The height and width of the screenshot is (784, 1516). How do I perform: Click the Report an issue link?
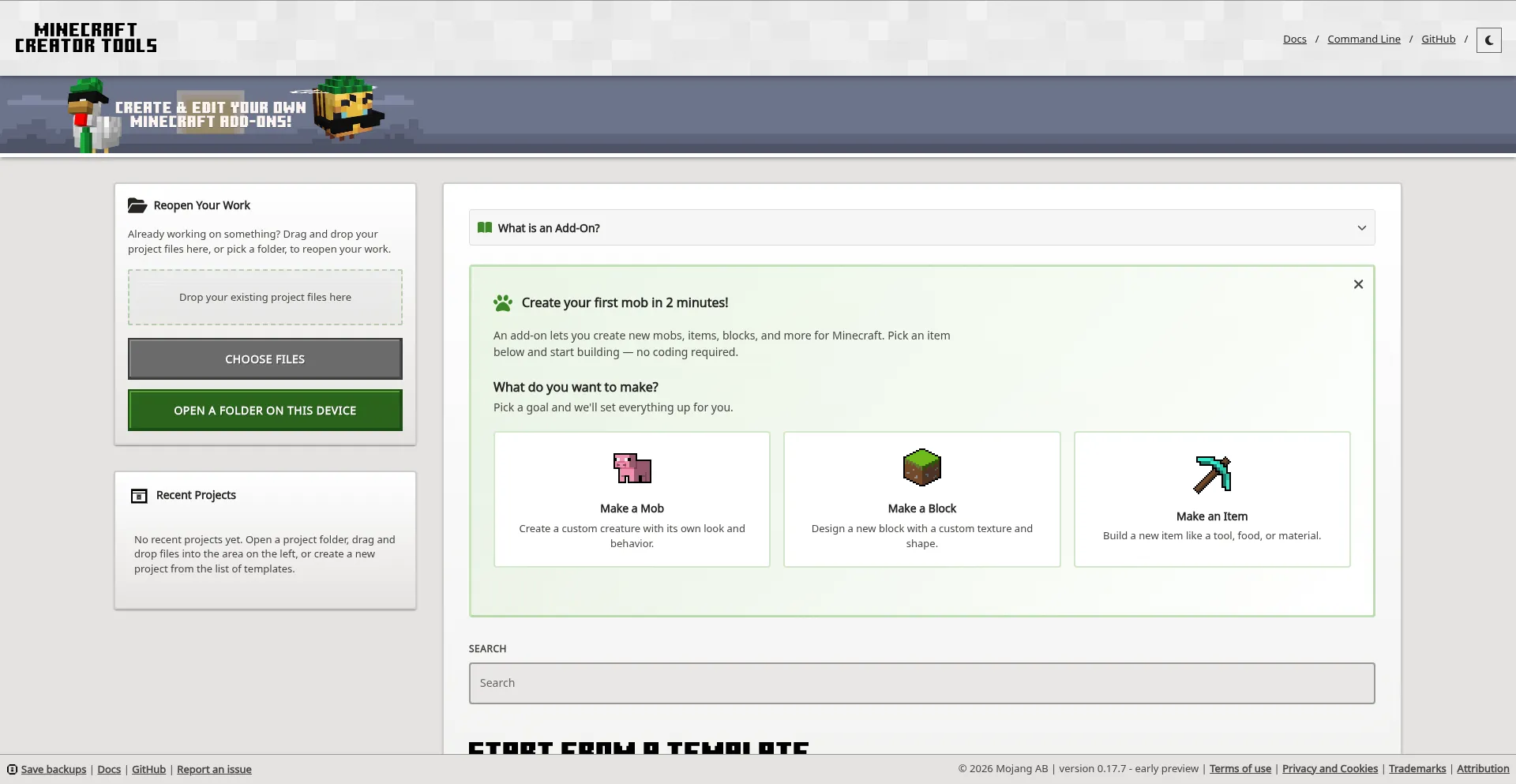point(214,769)
